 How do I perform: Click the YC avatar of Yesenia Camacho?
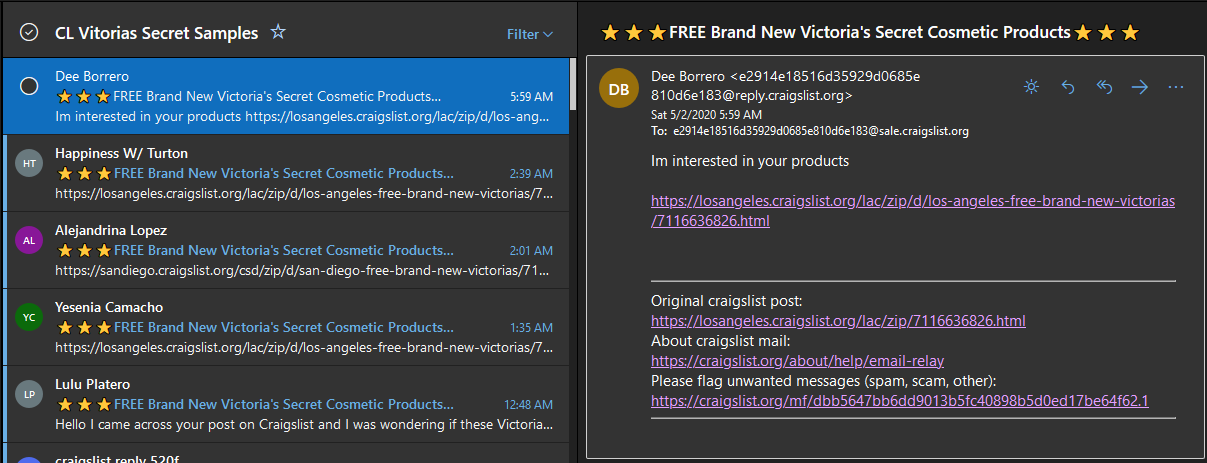[x=29, y=317]
